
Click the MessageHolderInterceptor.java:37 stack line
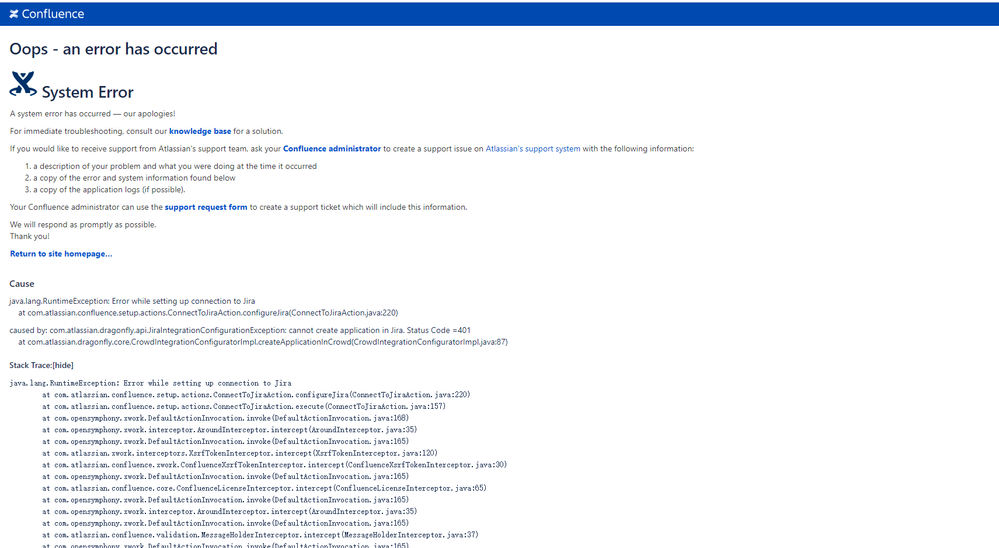click(x=260, y=535)
